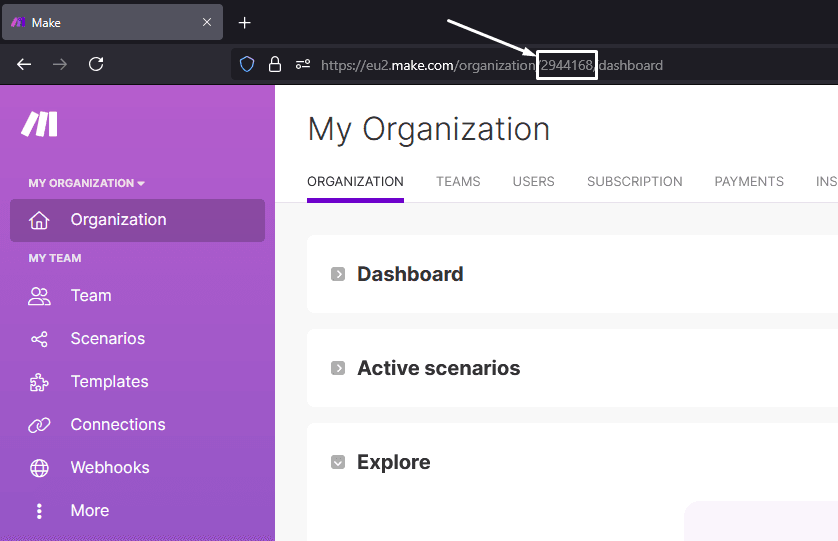Viewport: 838px width, 541px height.
Task: Collapse the Explore section
Action: pyautogui.click(x=338, y=462)
